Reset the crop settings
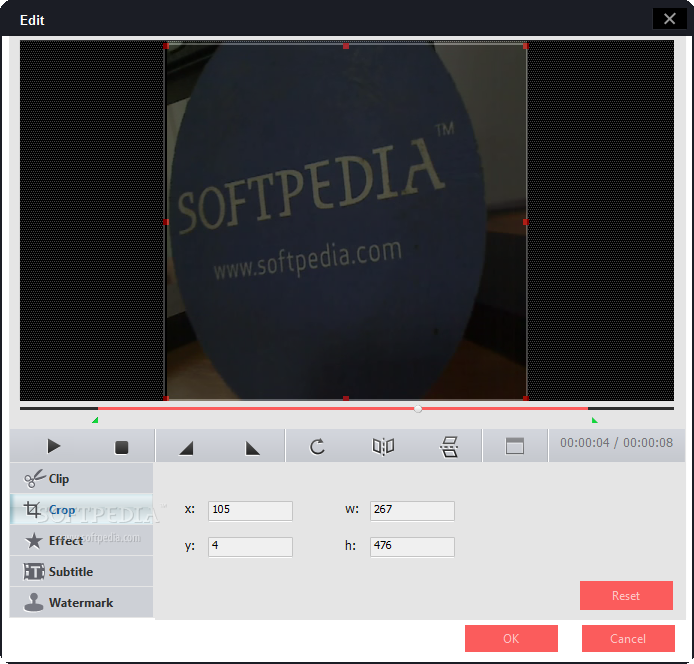The width and height of the screenshot is (694, 664). coord(626,595)
